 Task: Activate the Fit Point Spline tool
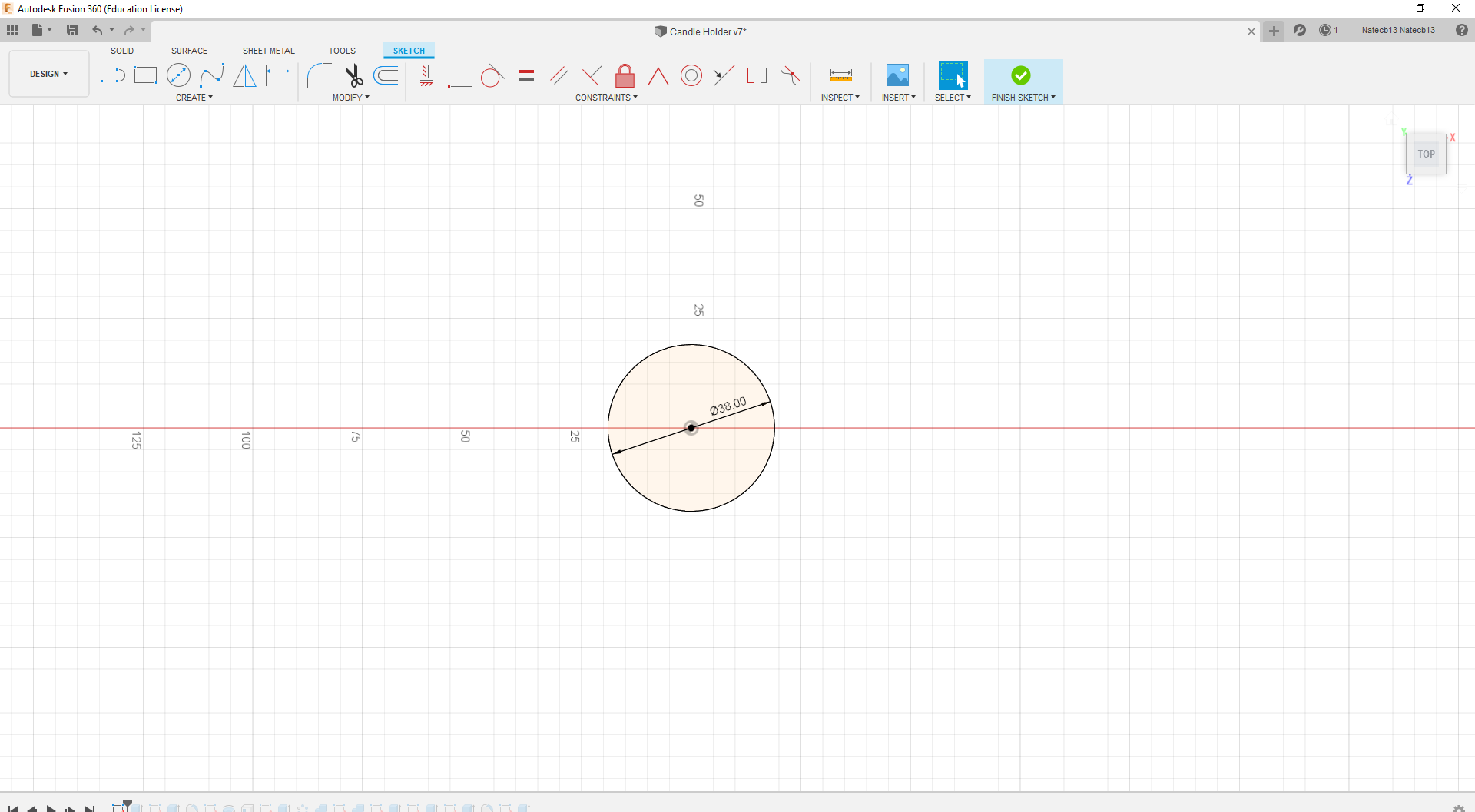coord(211,75)
